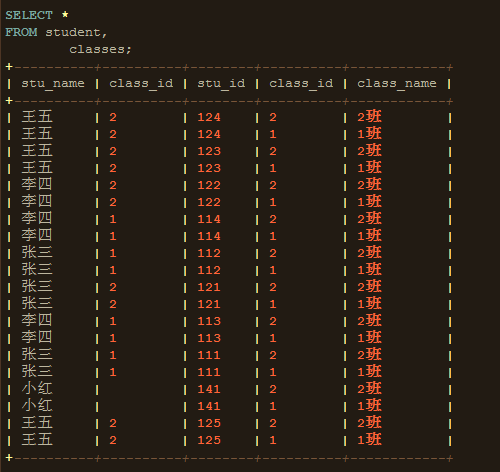Click stu_id 114 in the 1班 row

click(209, 236)
